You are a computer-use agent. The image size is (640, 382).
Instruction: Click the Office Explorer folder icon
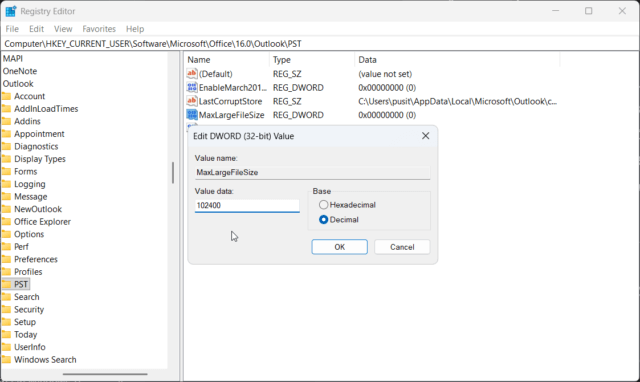click(7, 222)
